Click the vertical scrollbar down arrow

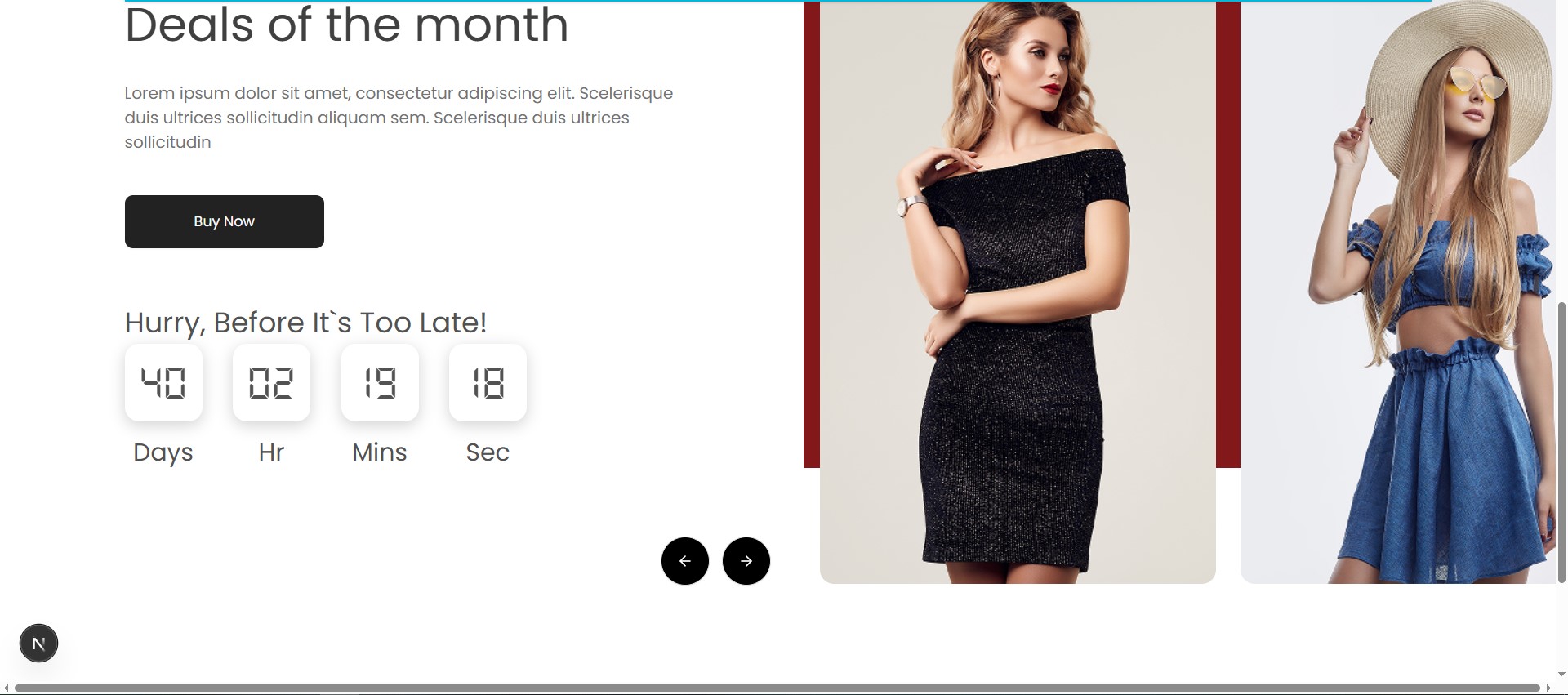point(1561,675)
